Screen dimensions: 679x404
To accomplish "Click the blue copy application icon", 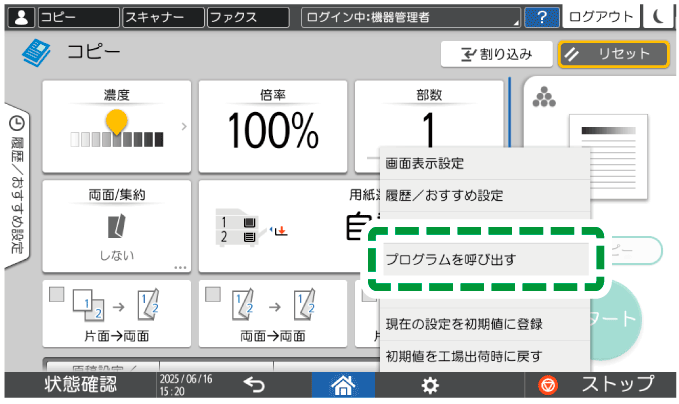I will click(36, 52).
